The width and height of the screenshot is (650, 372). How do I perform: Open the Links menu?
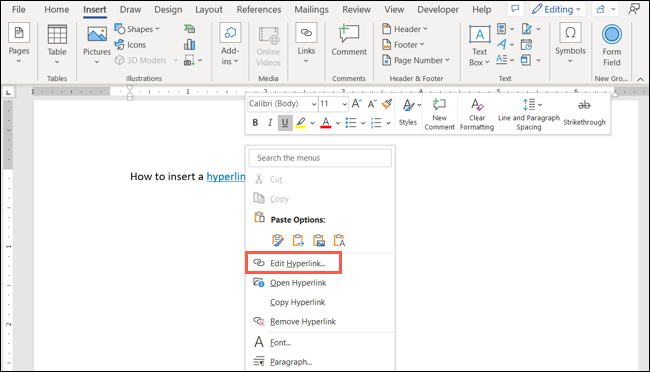point(306,44)
